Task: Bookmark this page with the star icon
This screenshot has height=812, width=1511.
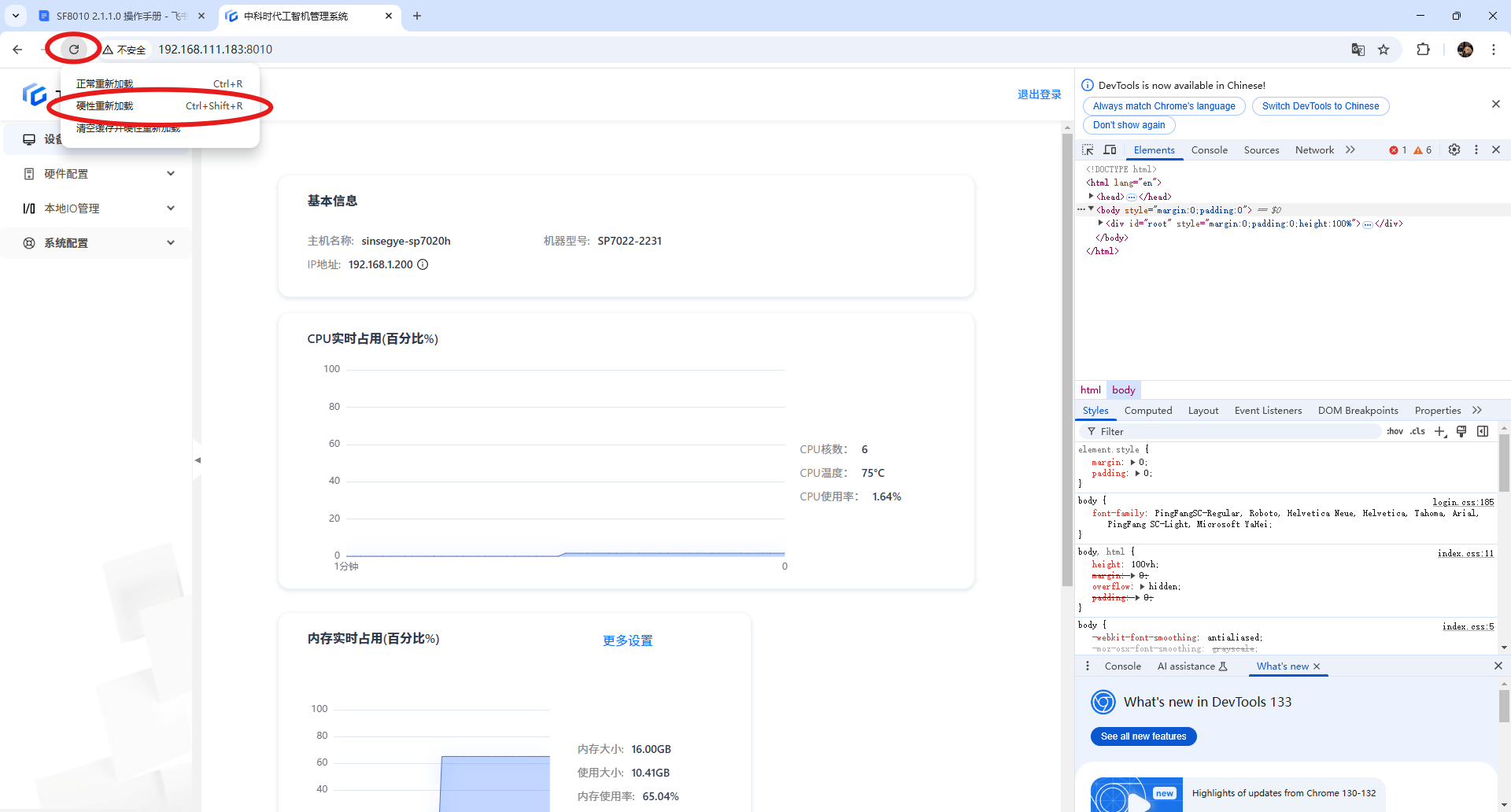Action: (x=1384, y=50)
